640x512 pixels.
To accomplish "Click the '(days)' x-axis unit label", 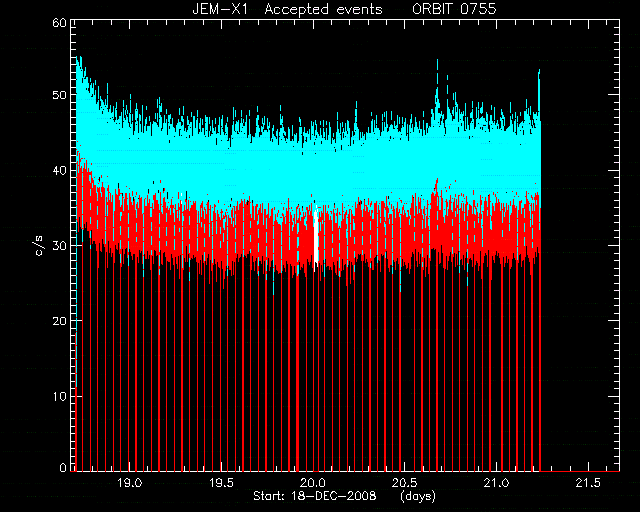I will 418,496.
